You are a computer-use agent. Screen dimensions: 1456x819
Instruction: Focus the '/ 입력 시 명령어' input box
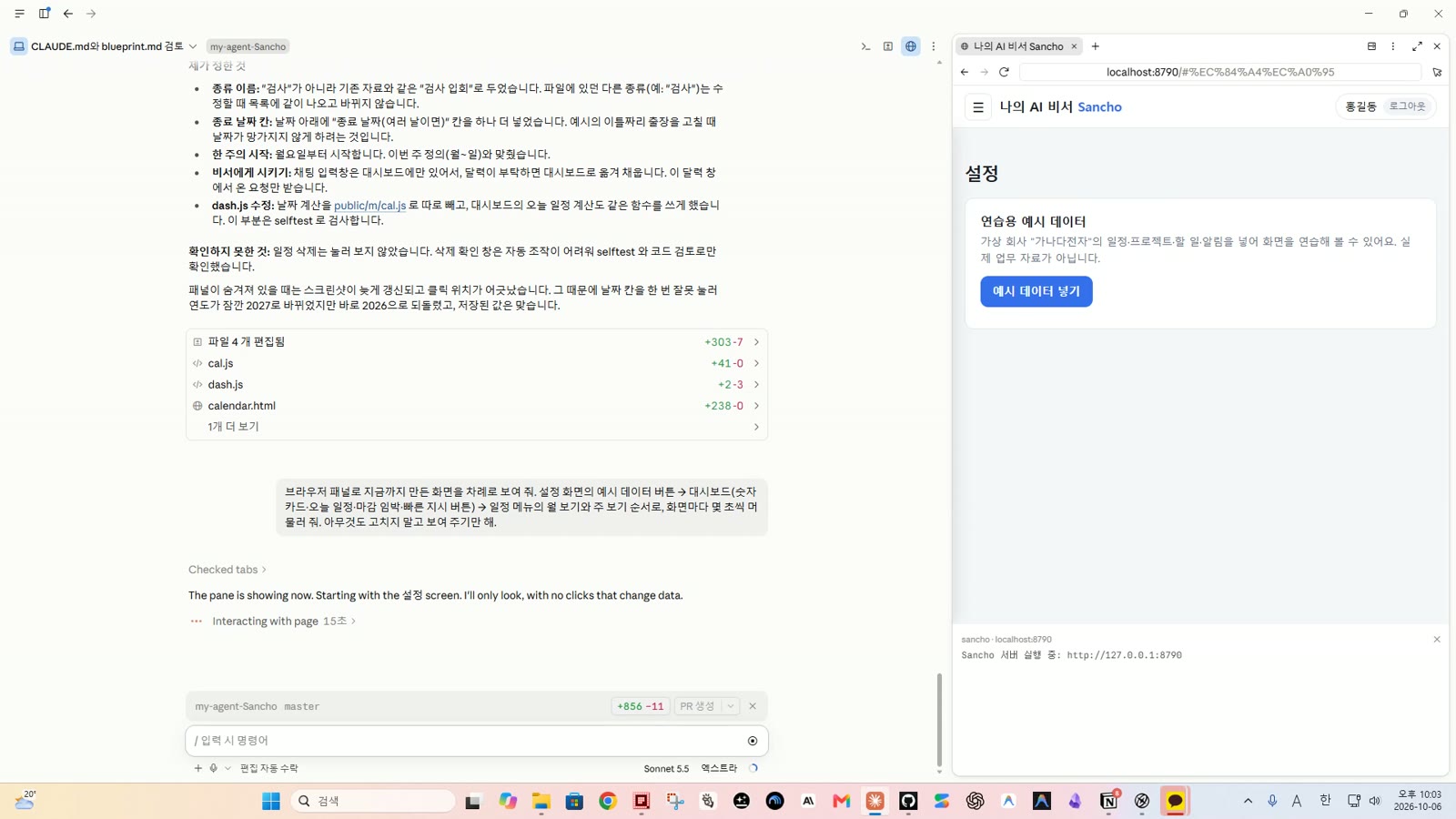464,741
